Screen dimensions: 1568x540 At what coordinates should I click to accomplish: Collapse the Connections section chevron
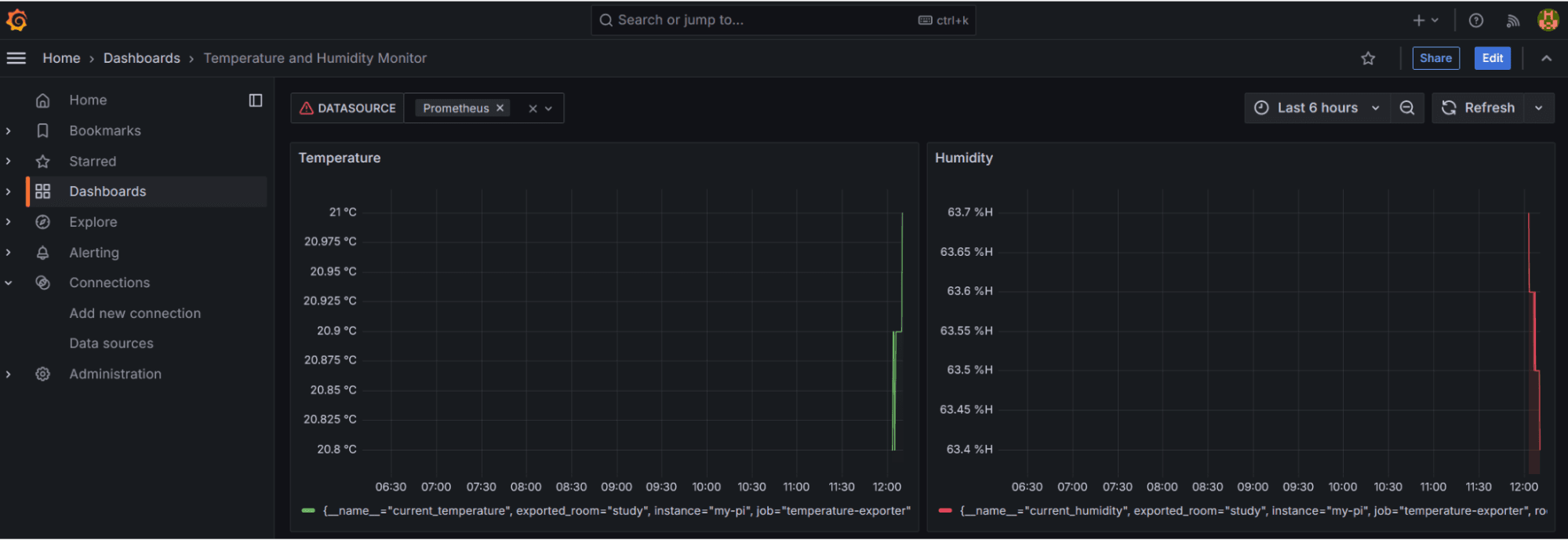pos(9,283)
